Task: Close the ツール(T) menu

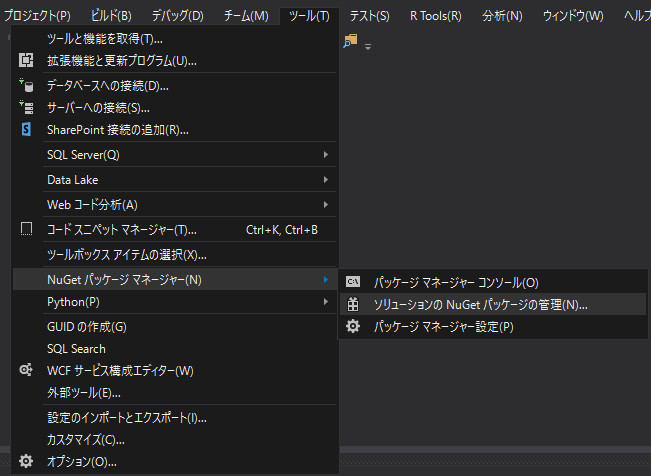Action: (x=309, y=16)
